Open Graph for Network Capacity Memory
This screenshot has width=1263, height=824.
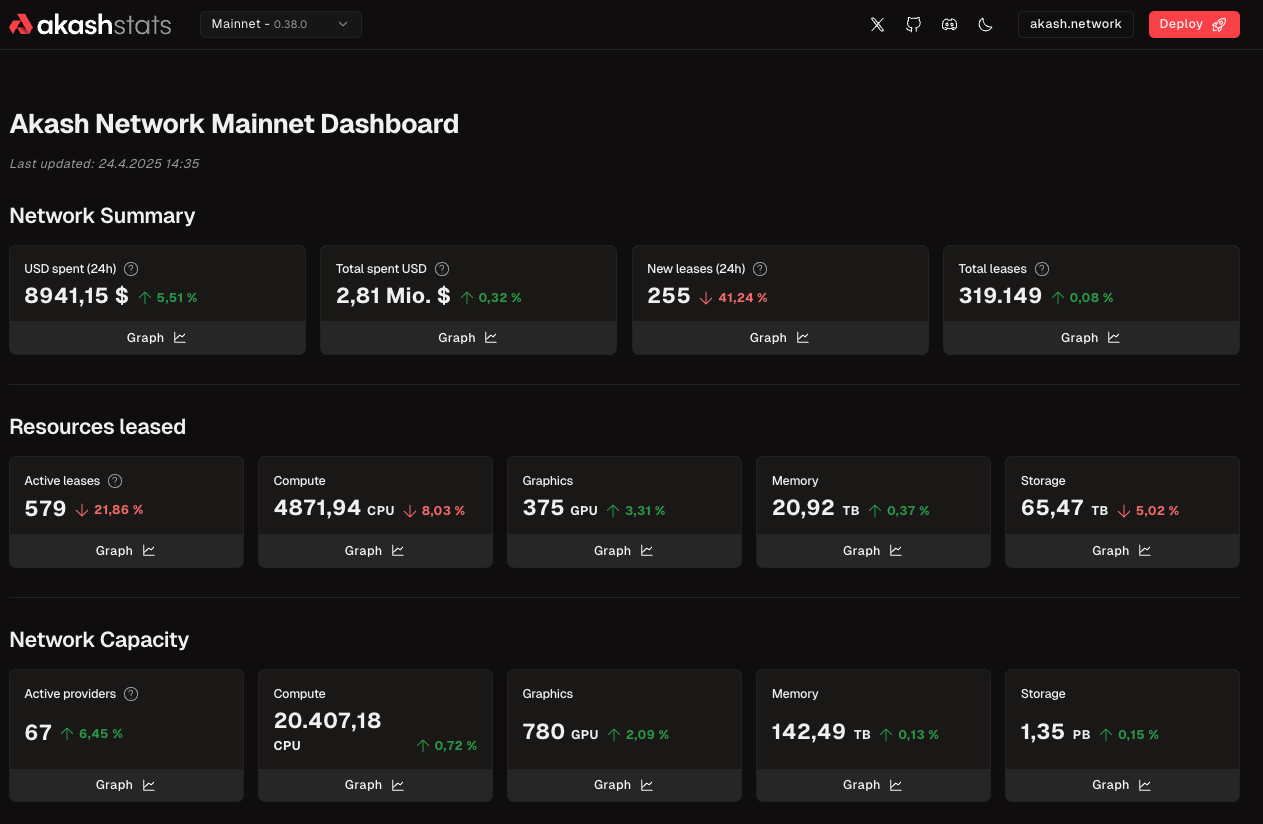coord(873,785)
